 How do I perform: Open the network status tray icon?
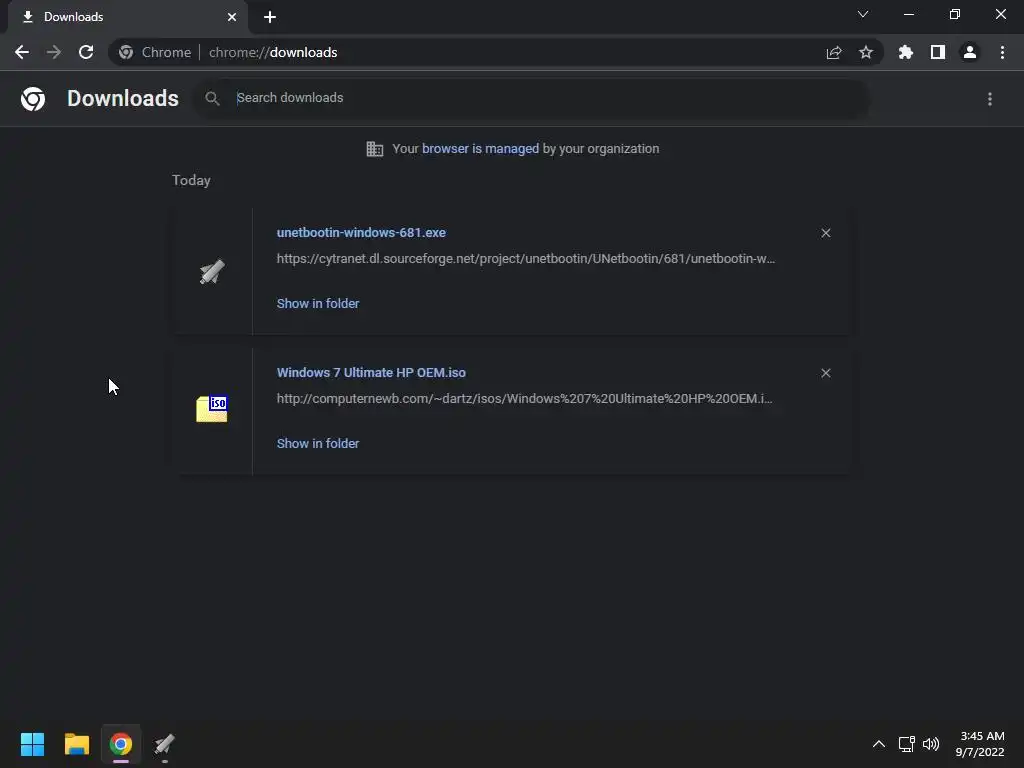coord(906,744)
